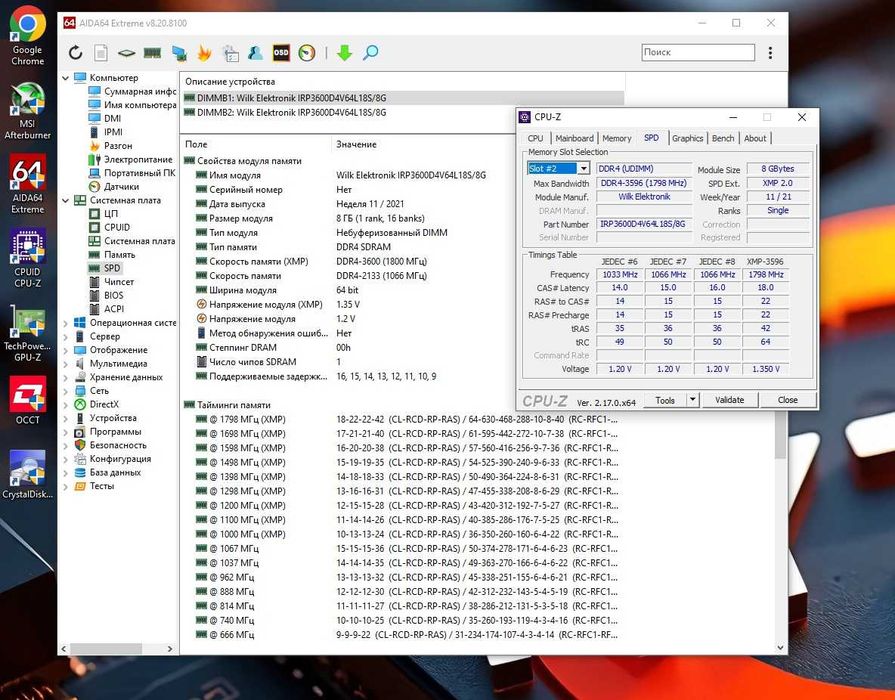
Task: Click the RAM stick icon in AIDA64 toolbar
Action: click(152, 53)
